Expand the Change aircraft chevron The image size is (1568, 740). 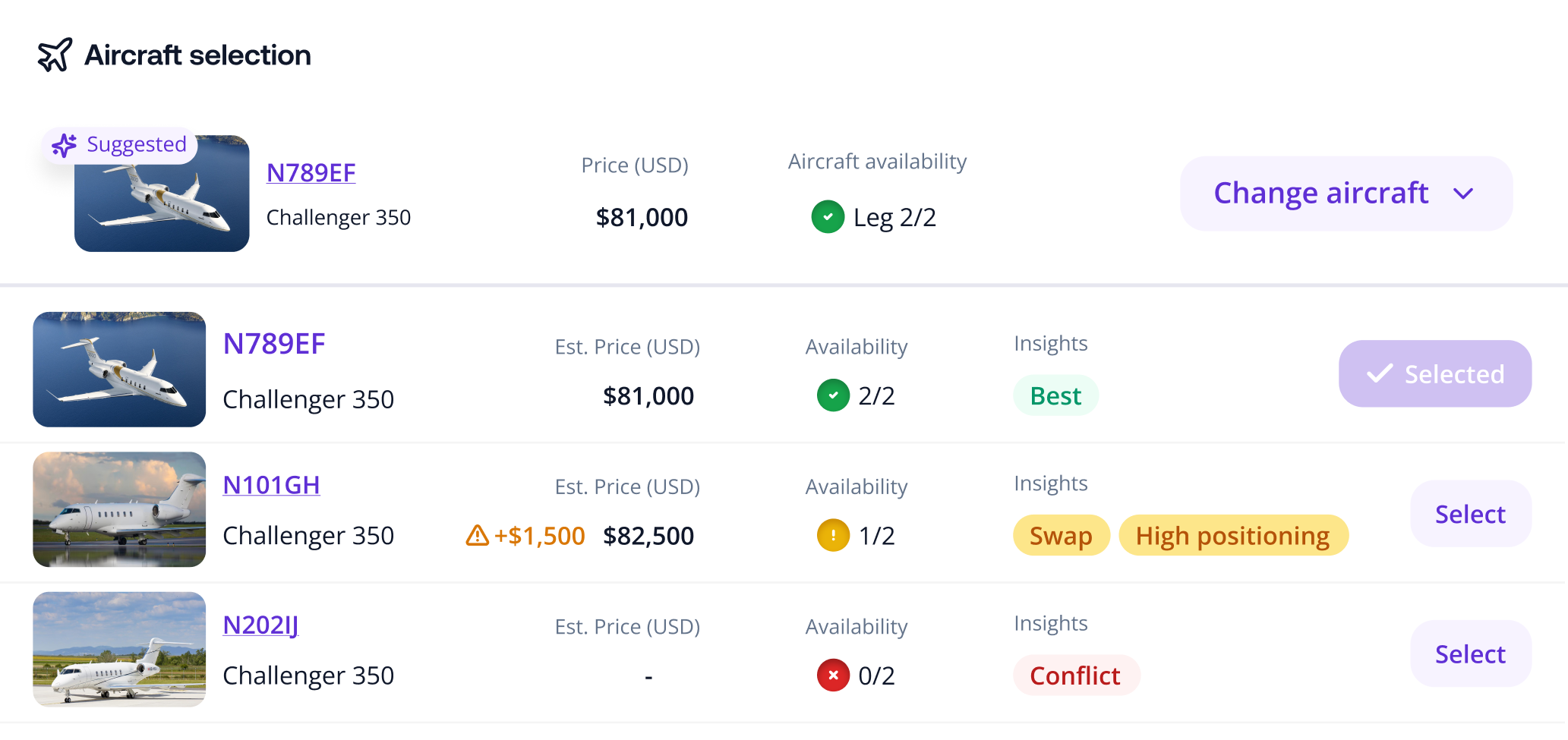click(x=1463, y=194)
